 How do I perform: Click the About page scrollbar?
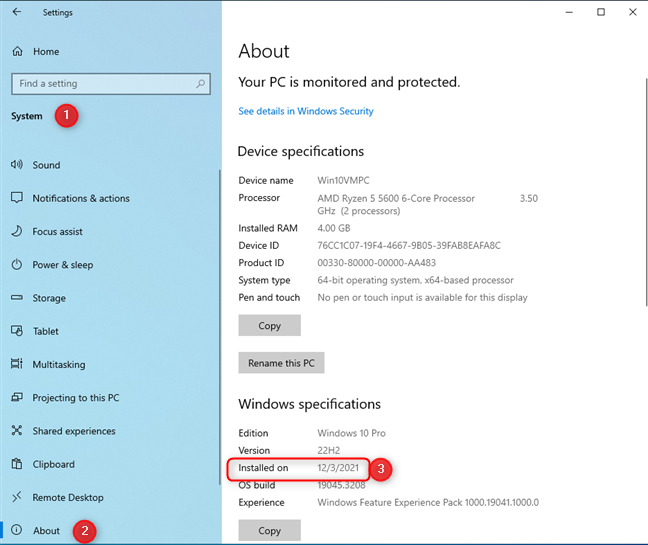[x=646, y=192]
